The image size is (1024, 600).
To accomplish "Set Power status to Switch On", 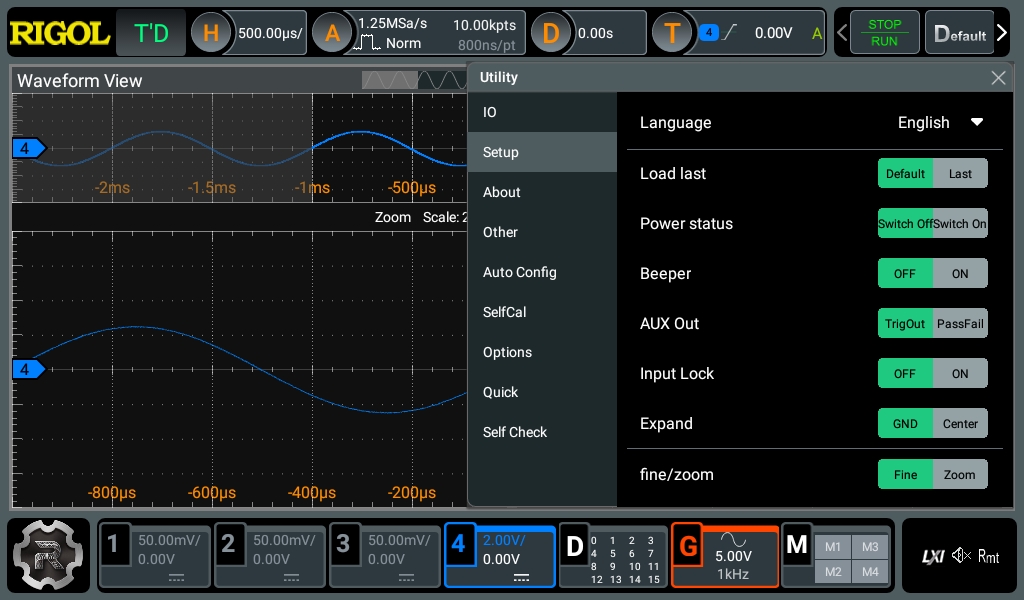I will click(960, 223).
